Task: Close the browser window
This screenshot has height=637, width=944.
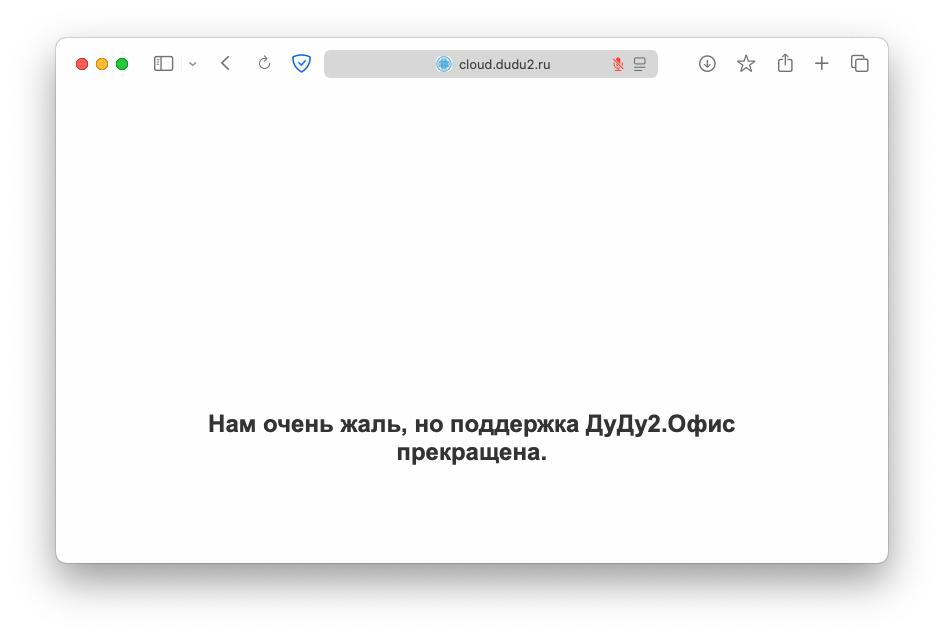Action: tap(82, 64)
